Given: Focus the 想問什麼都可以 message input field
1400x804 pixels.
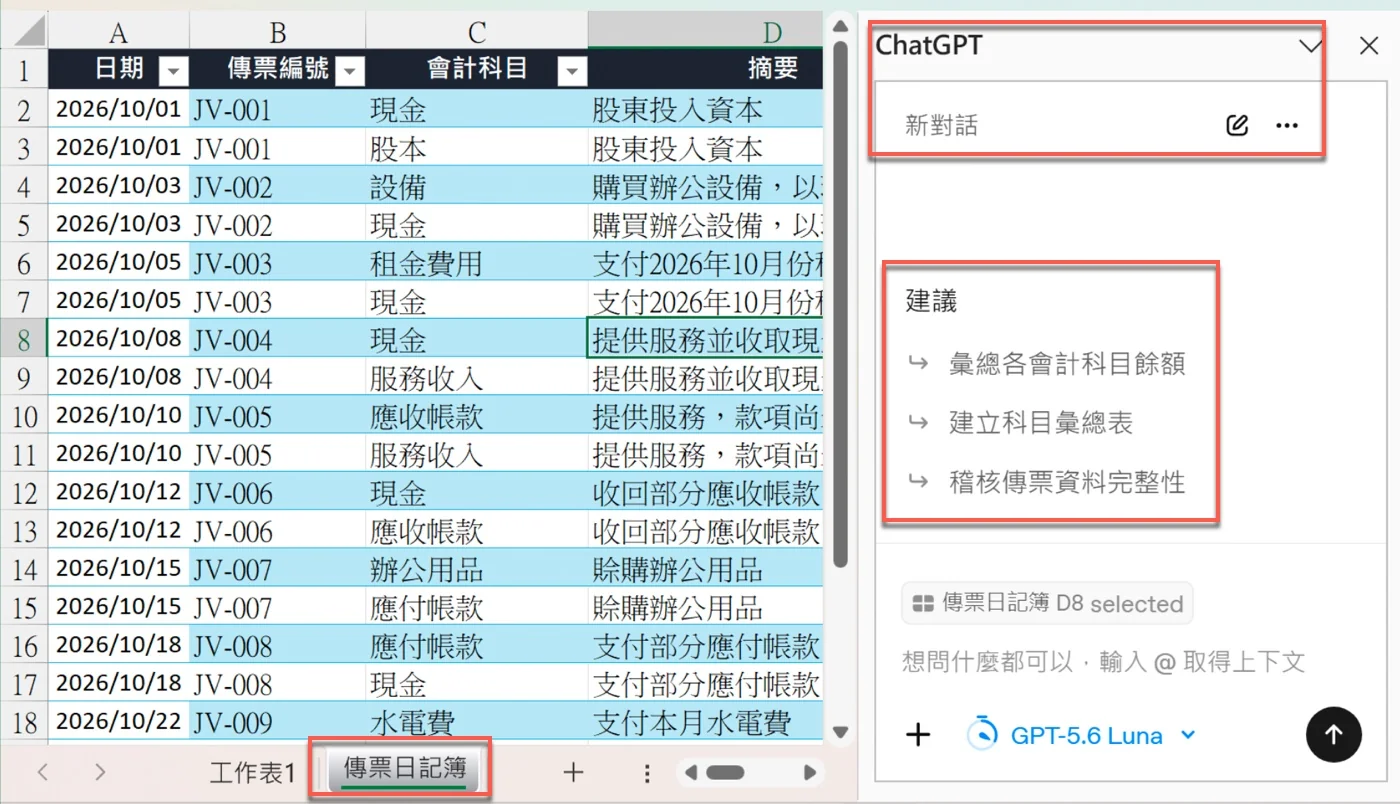Looking at the screenshot, I should click(1104, 661).
